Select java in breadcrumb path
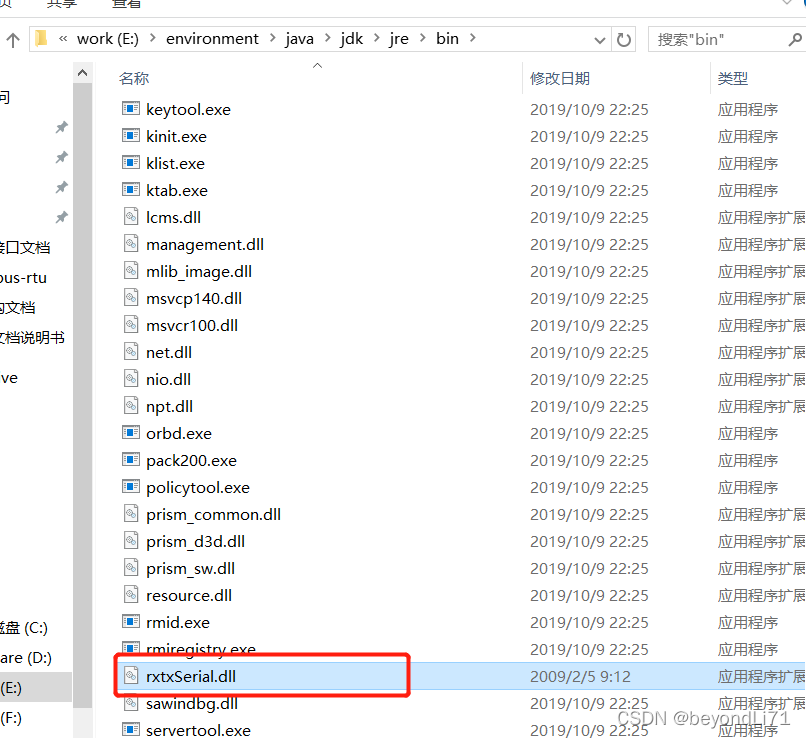806x738 pixels. click(x=300, y=39)
